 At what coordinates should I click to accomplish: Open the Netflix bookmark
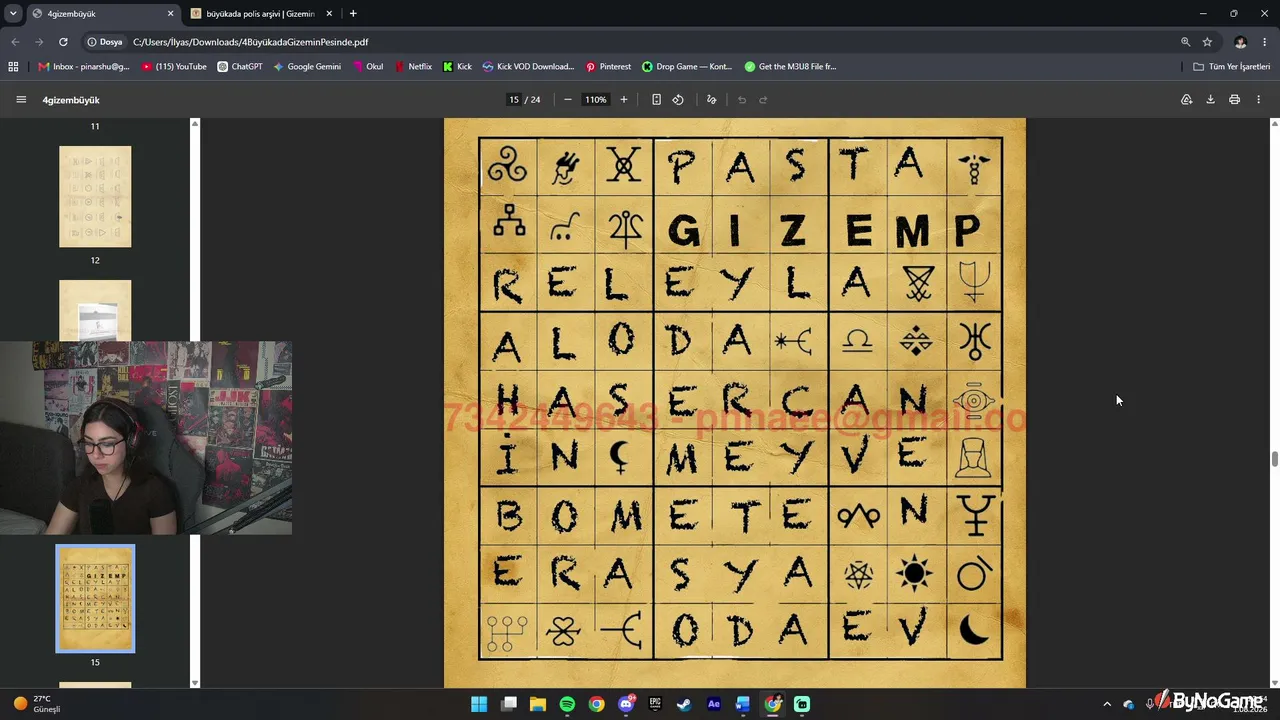(x=413, y=67)
